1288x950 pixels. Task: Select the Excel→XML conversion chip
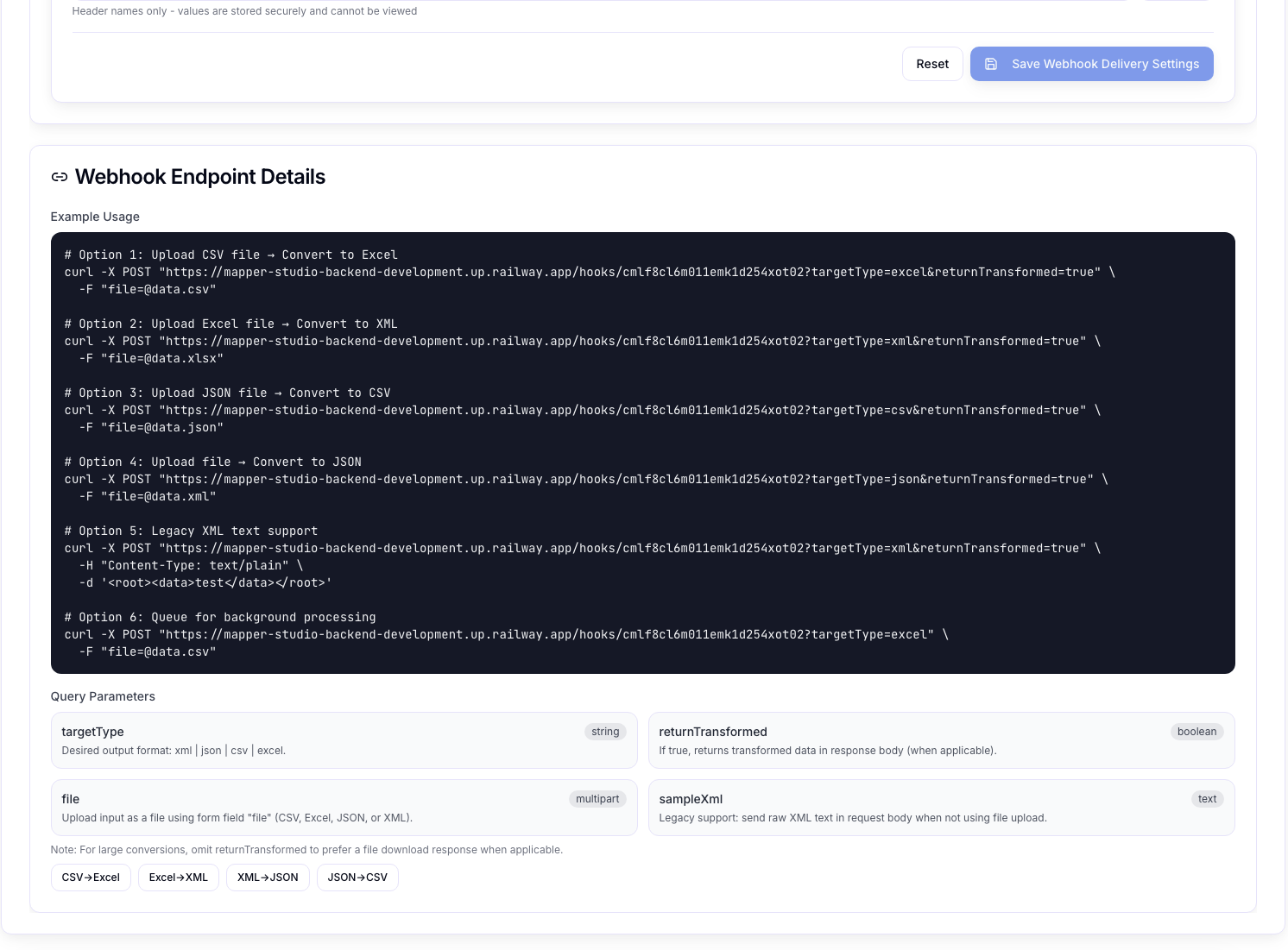pyautogui.click(x=179, y=877)
